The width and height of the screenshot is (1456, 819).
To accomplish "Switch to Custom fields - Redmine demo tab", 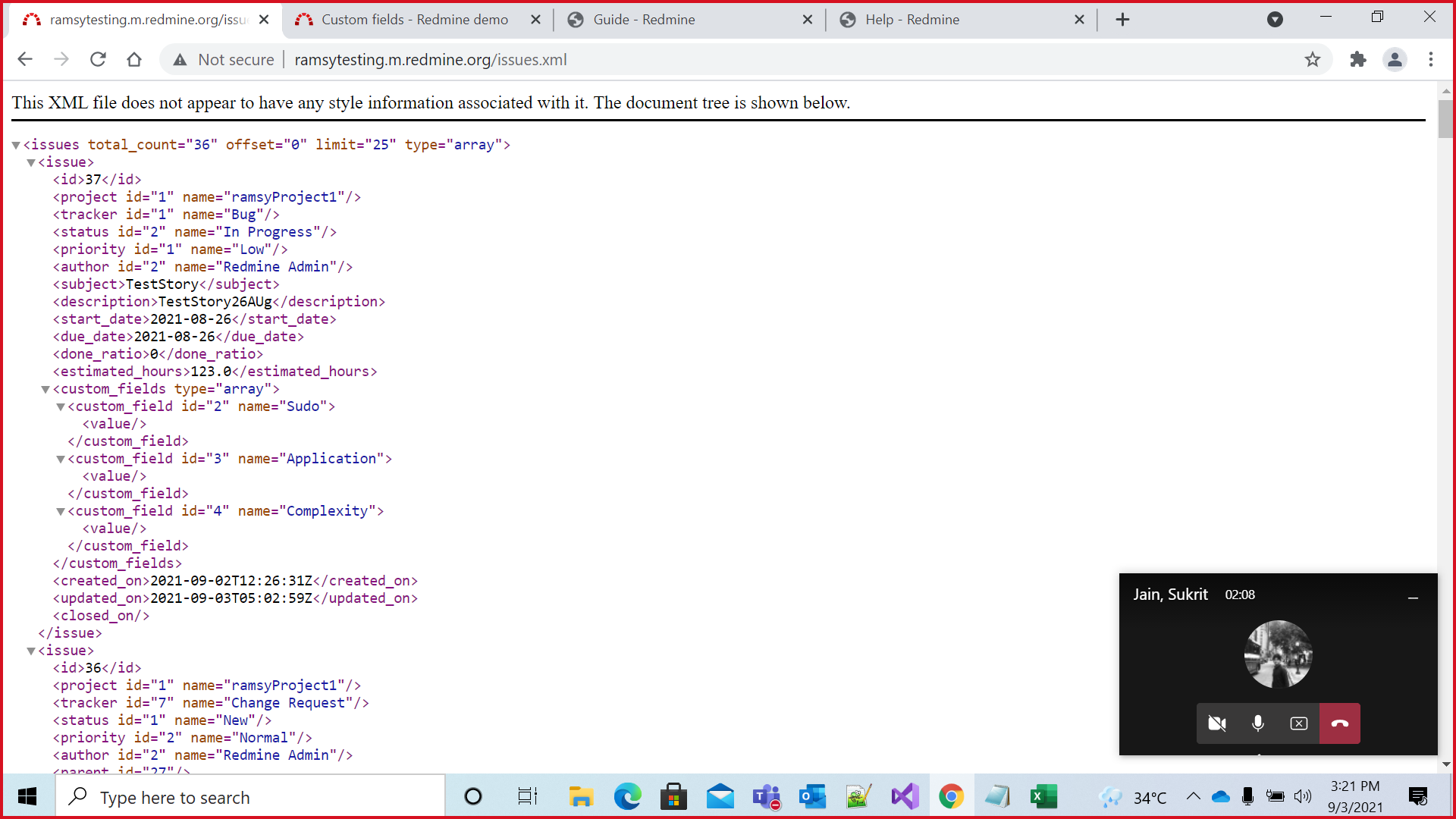I will coord(415,20).
